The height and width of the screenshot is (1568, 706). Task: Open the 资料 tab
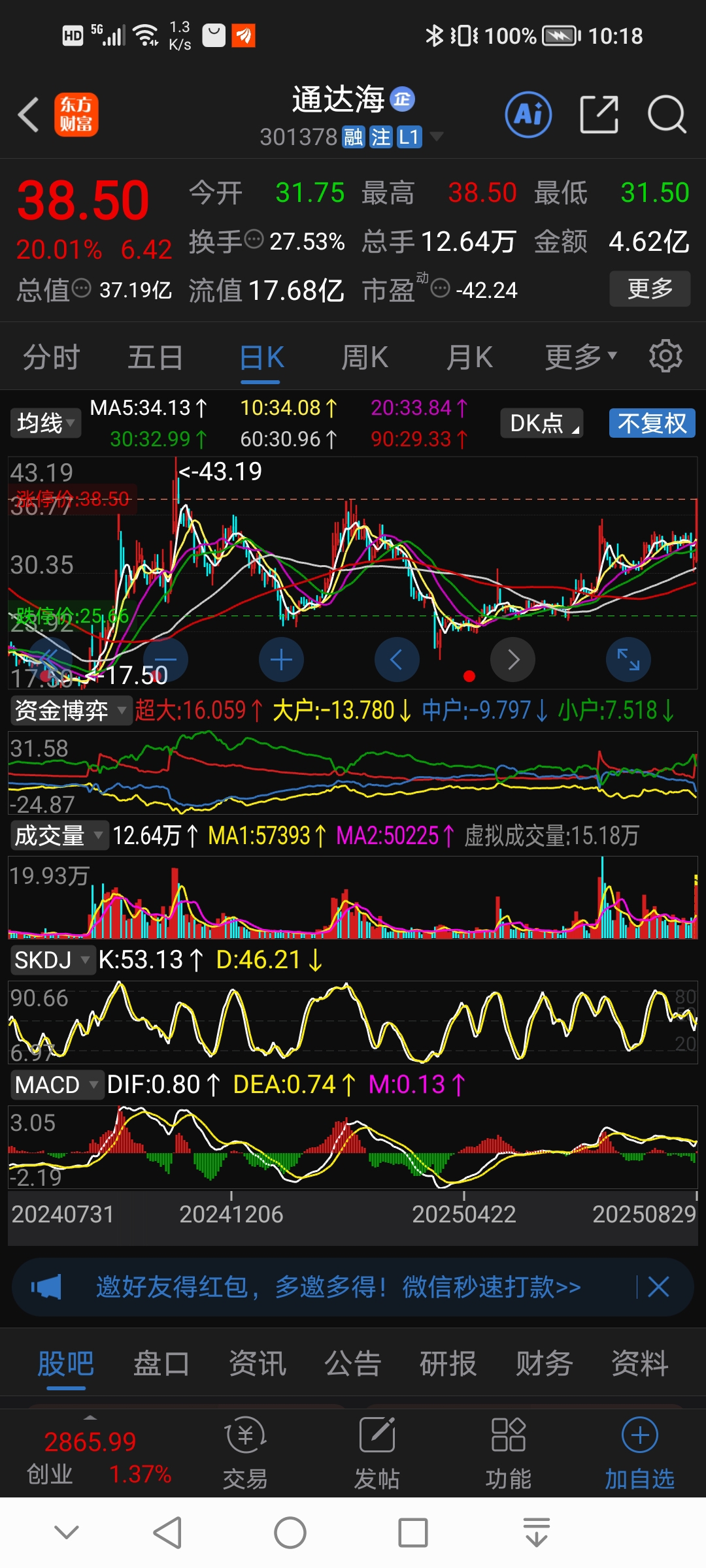640,1364
